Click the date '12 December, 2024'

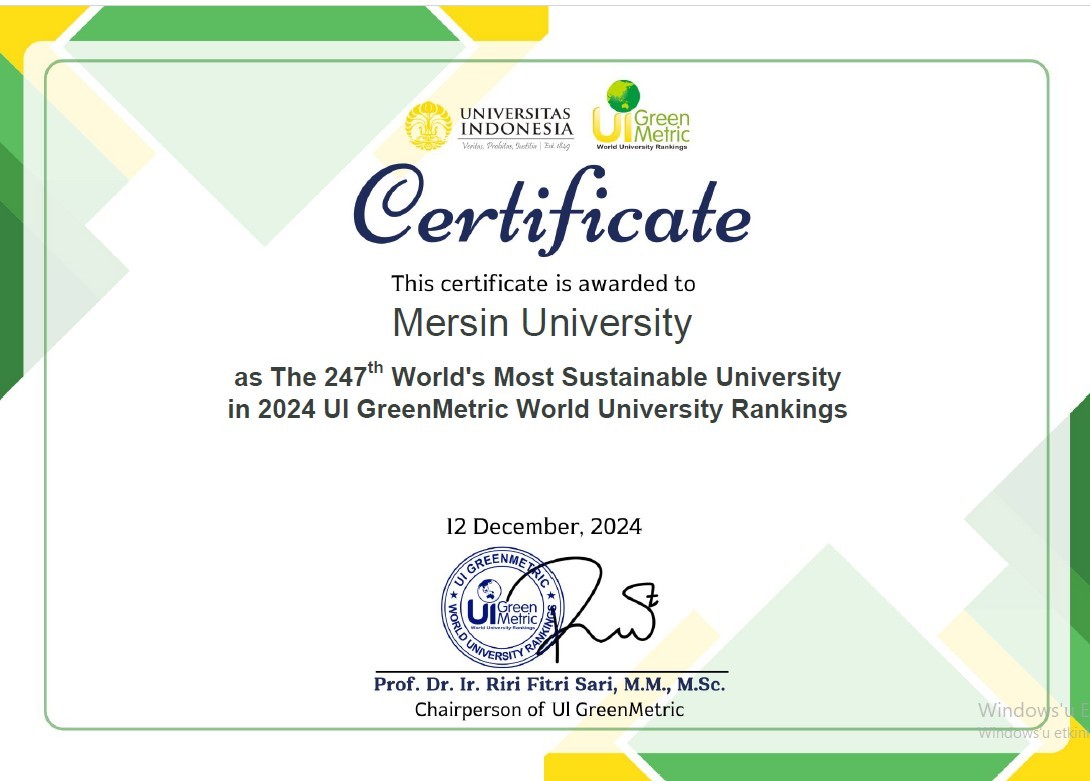coord(546,525)
